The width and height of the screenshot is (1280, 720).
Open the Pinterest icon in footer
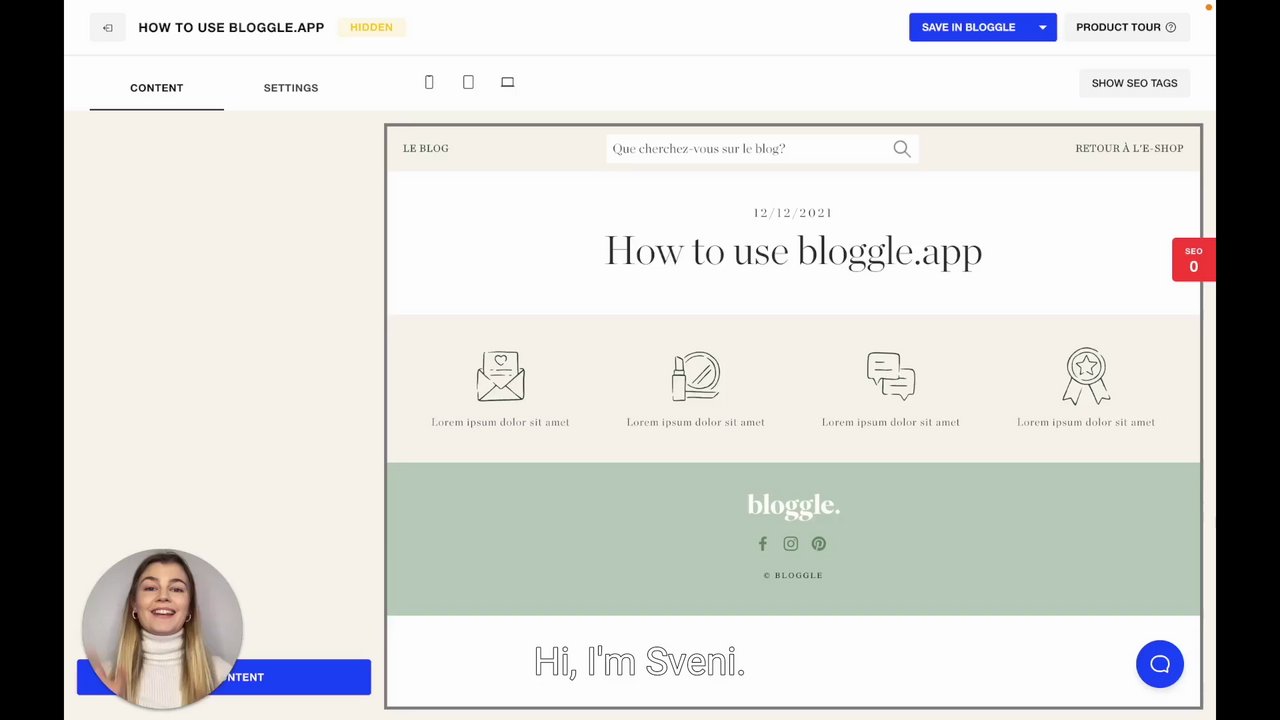(819, 544)
